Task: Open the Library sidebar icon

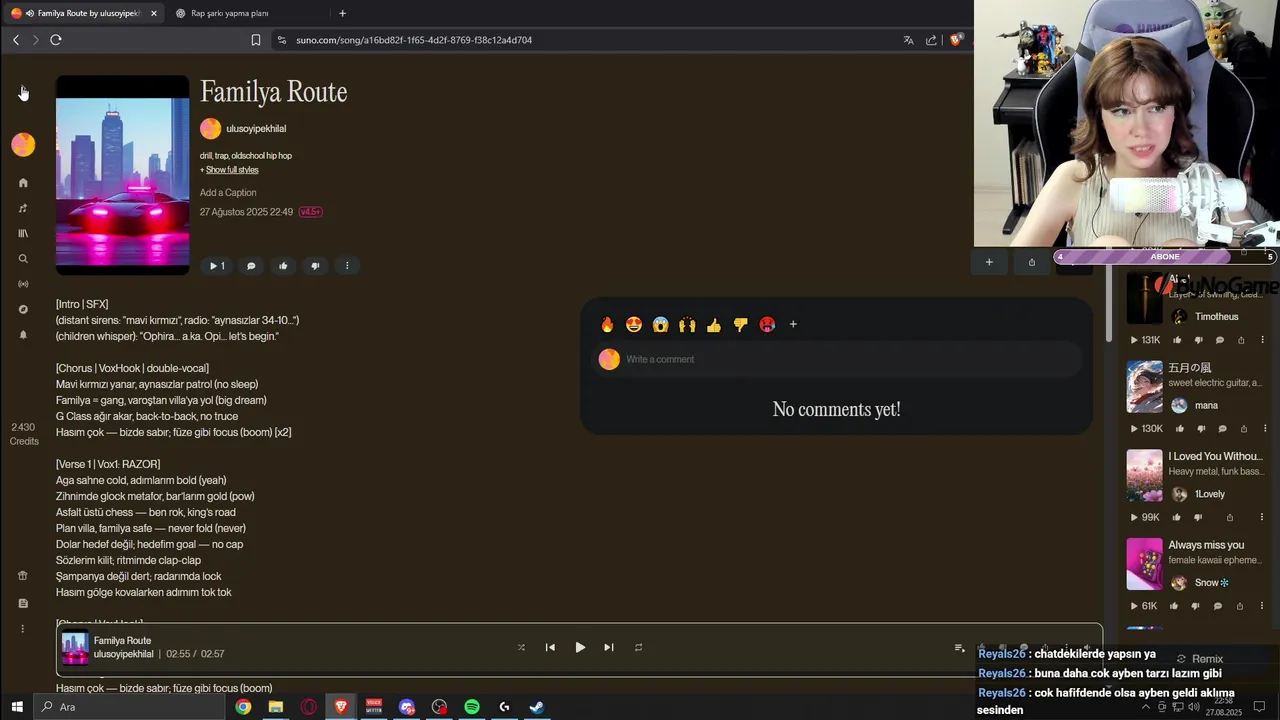Action: 23,233
